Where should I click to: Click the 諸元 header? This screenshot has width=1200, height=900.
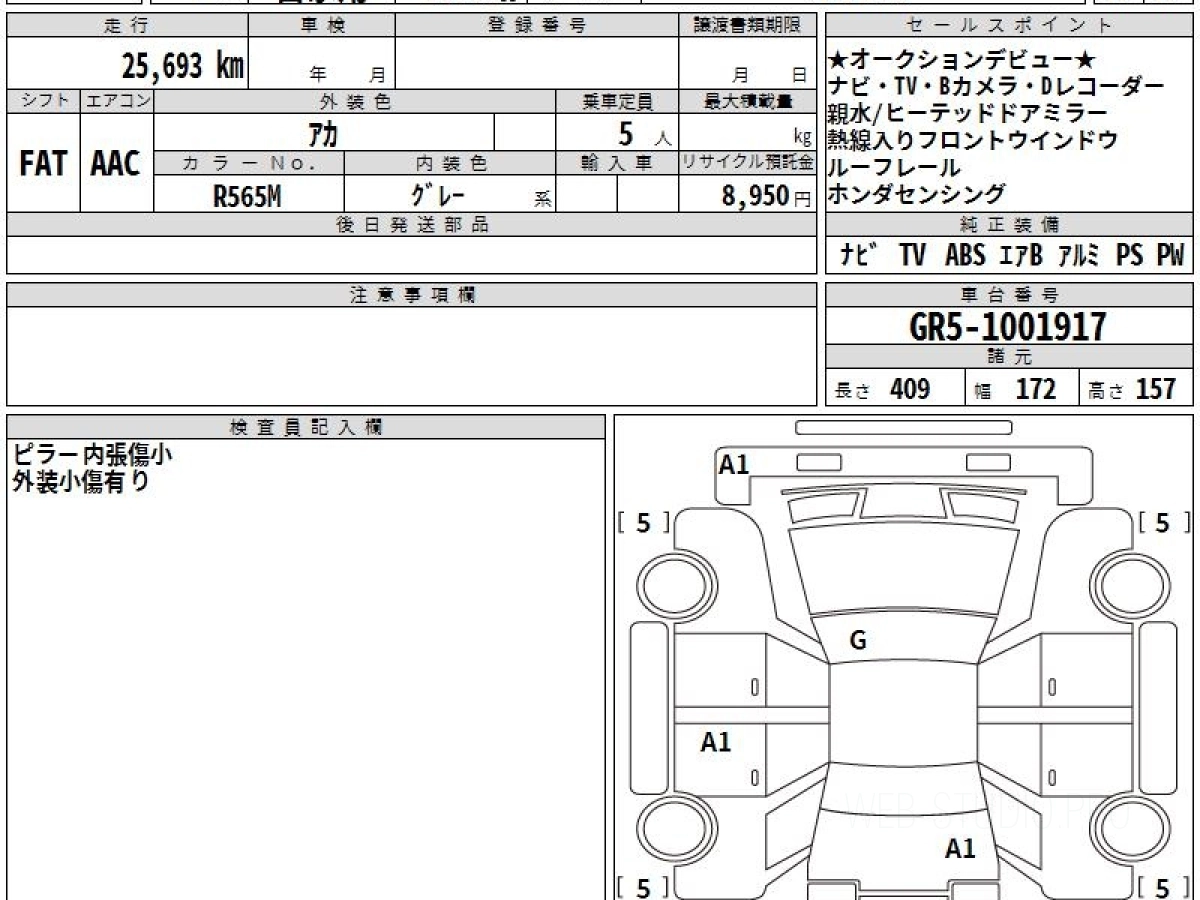[x=1010, y=357]
